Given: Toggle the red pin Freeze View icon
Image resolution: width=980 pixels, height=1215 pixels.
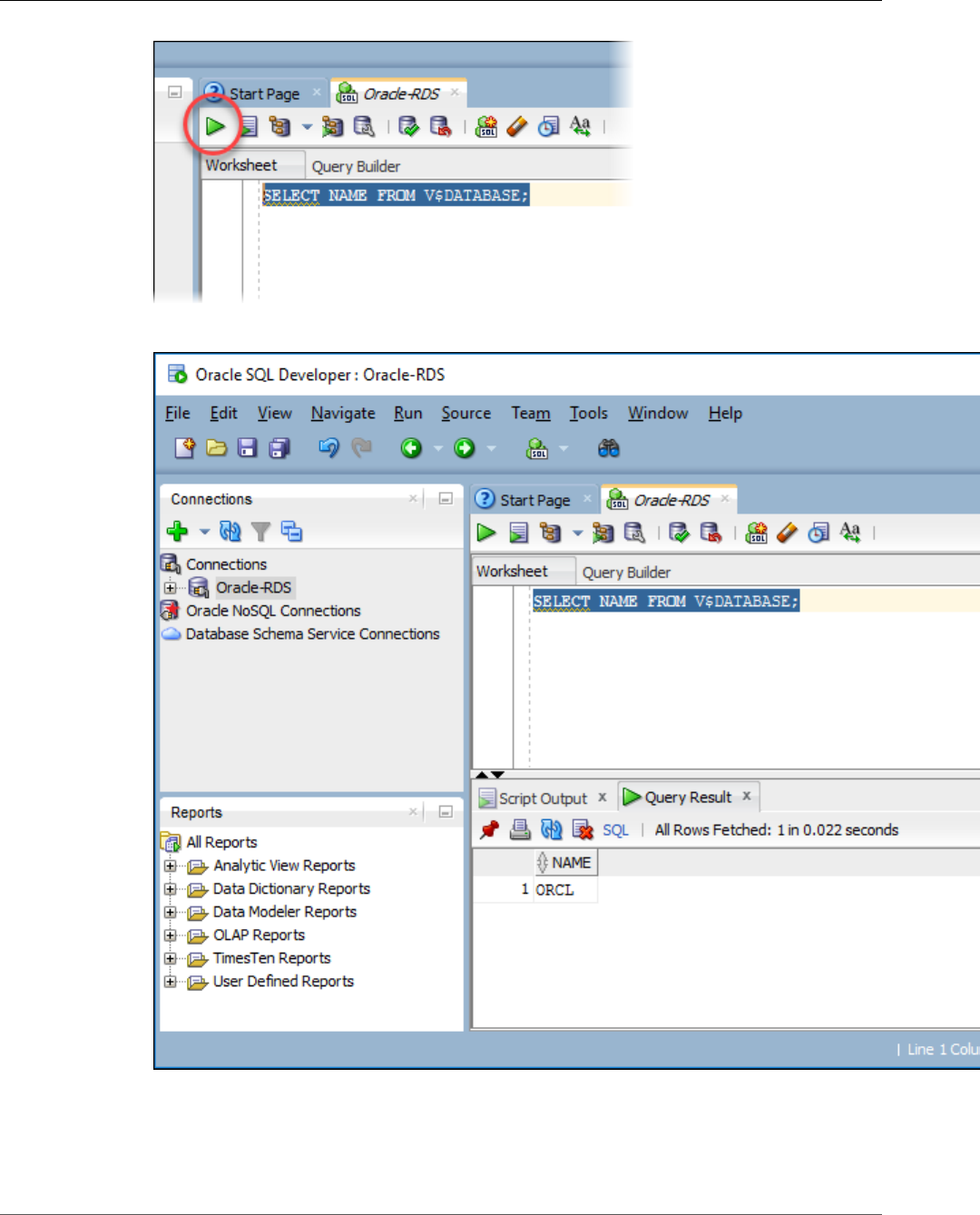Looking at the screenshot, I should 490,829.
